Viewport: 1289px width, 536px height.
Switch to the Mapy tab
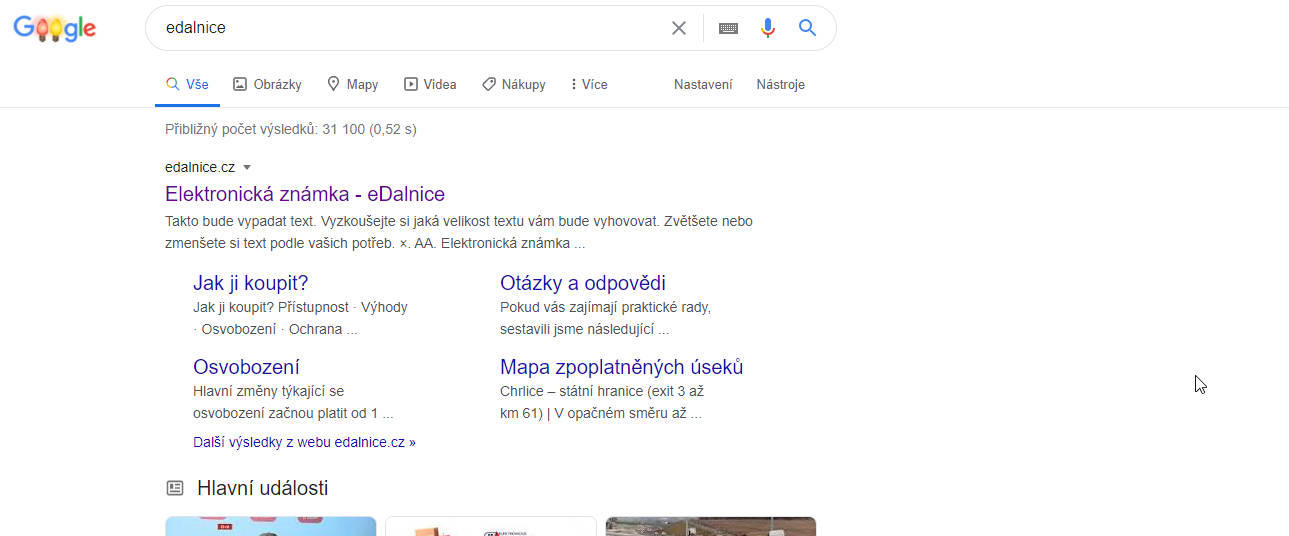[x=352, y=85]
